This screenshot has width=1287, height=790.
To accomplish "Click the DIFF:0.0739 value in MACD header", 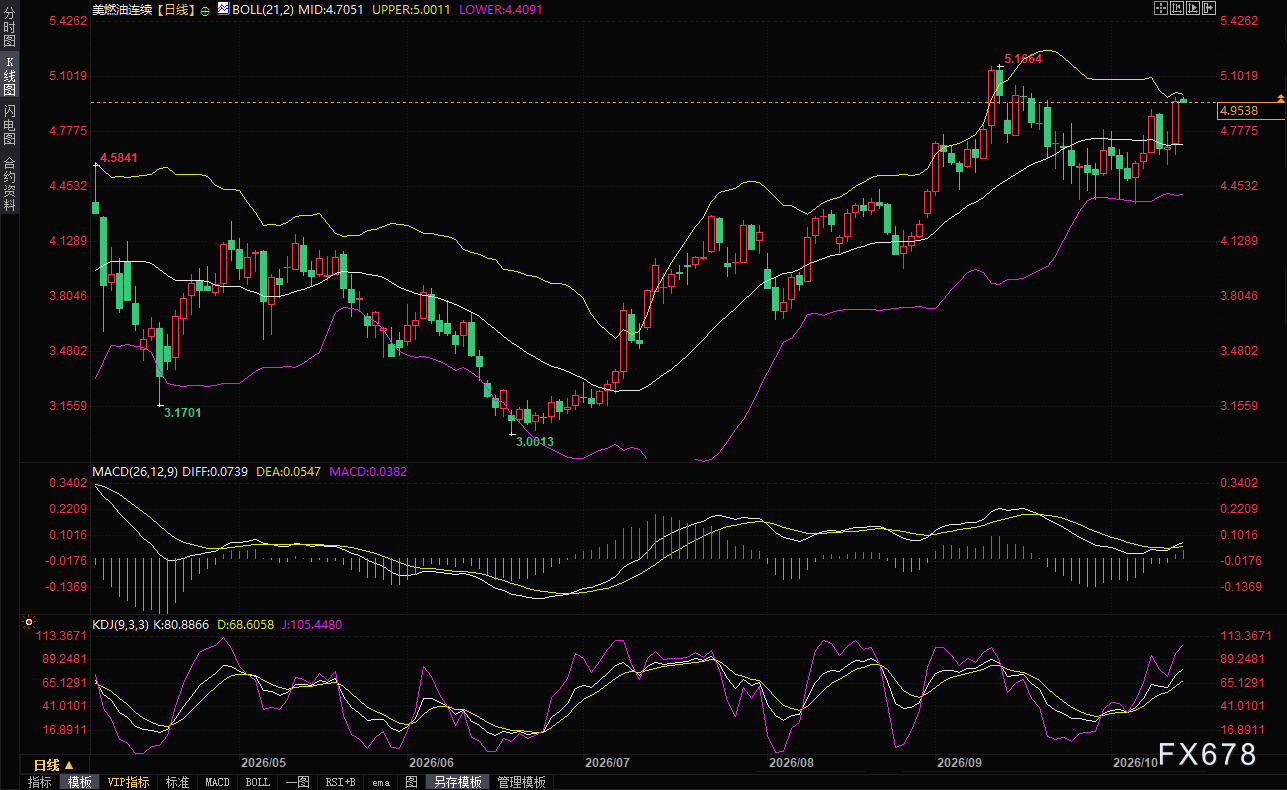I will click(x=215, y=471).
